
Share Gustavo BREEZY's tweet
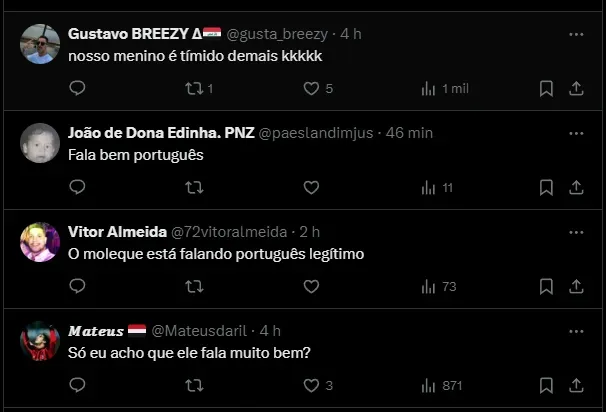pyautogui.click(x=576, y=89)
